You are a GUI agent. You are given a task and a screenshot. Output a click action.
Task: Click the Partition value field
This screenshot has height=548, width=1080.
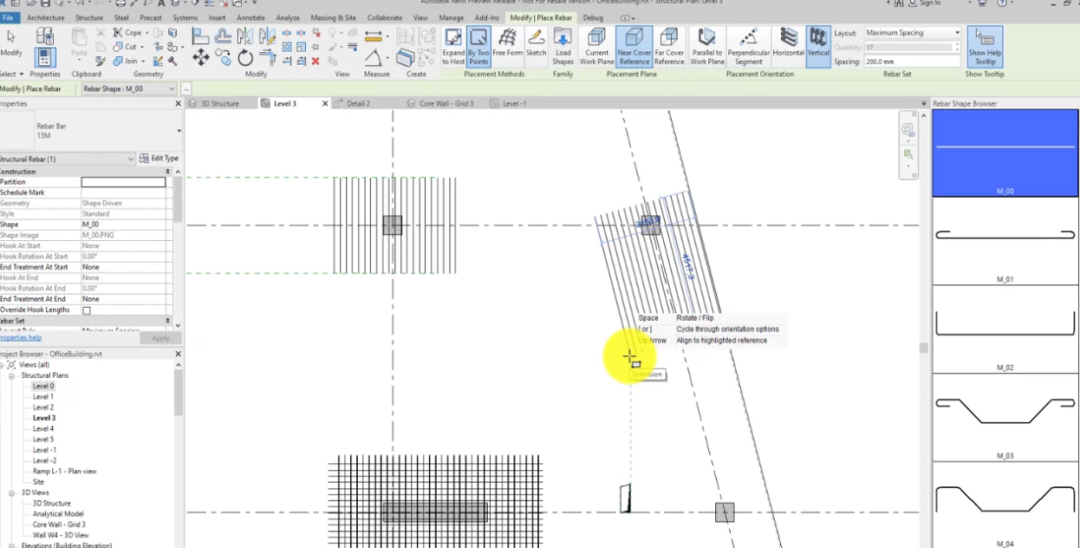pos(123,182)
